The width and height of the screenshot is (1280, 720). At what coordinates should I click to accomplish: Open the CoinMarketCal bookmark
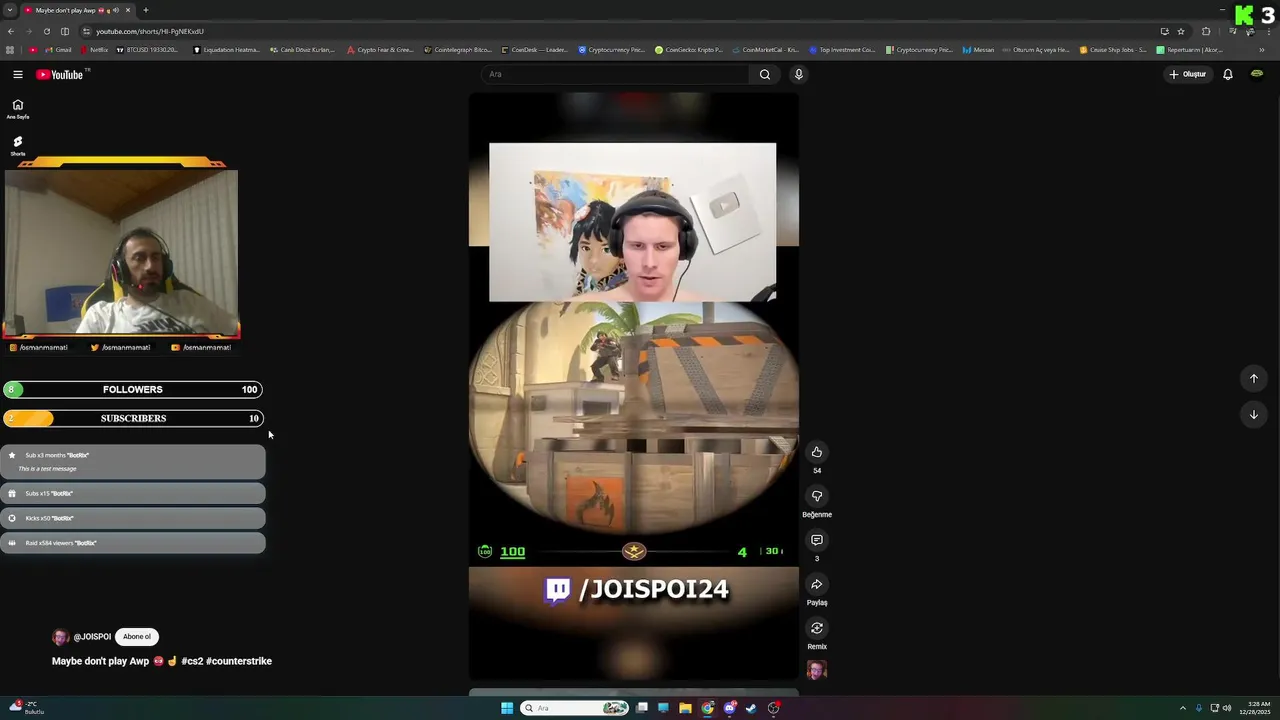[x=767, y=49]
